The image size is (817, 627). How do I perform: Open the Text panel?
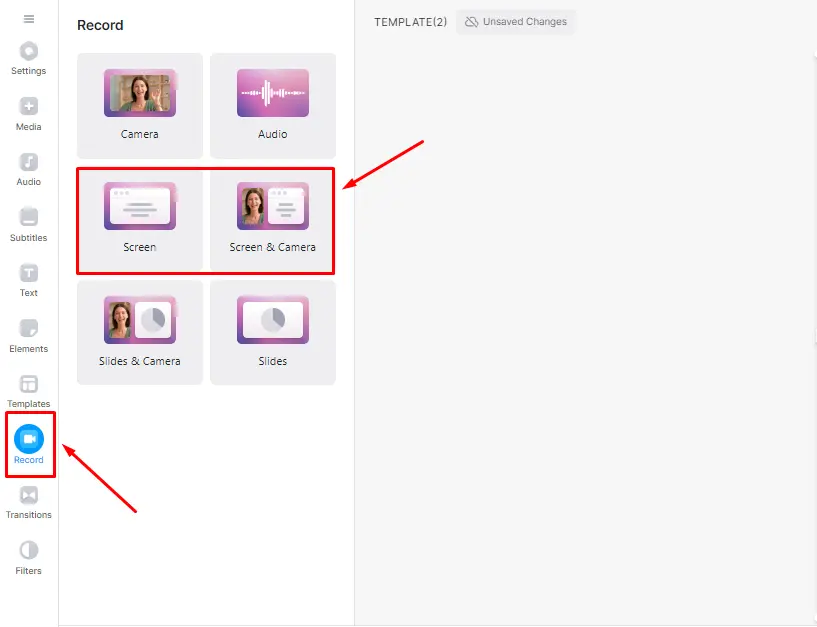click(29, 280)
